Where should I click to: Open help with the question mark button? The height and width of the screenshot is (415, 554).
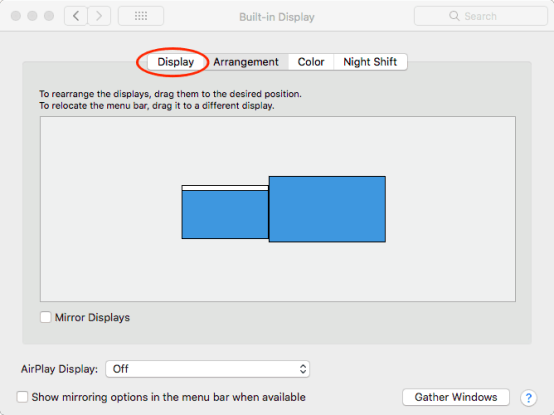pos(529,398)
